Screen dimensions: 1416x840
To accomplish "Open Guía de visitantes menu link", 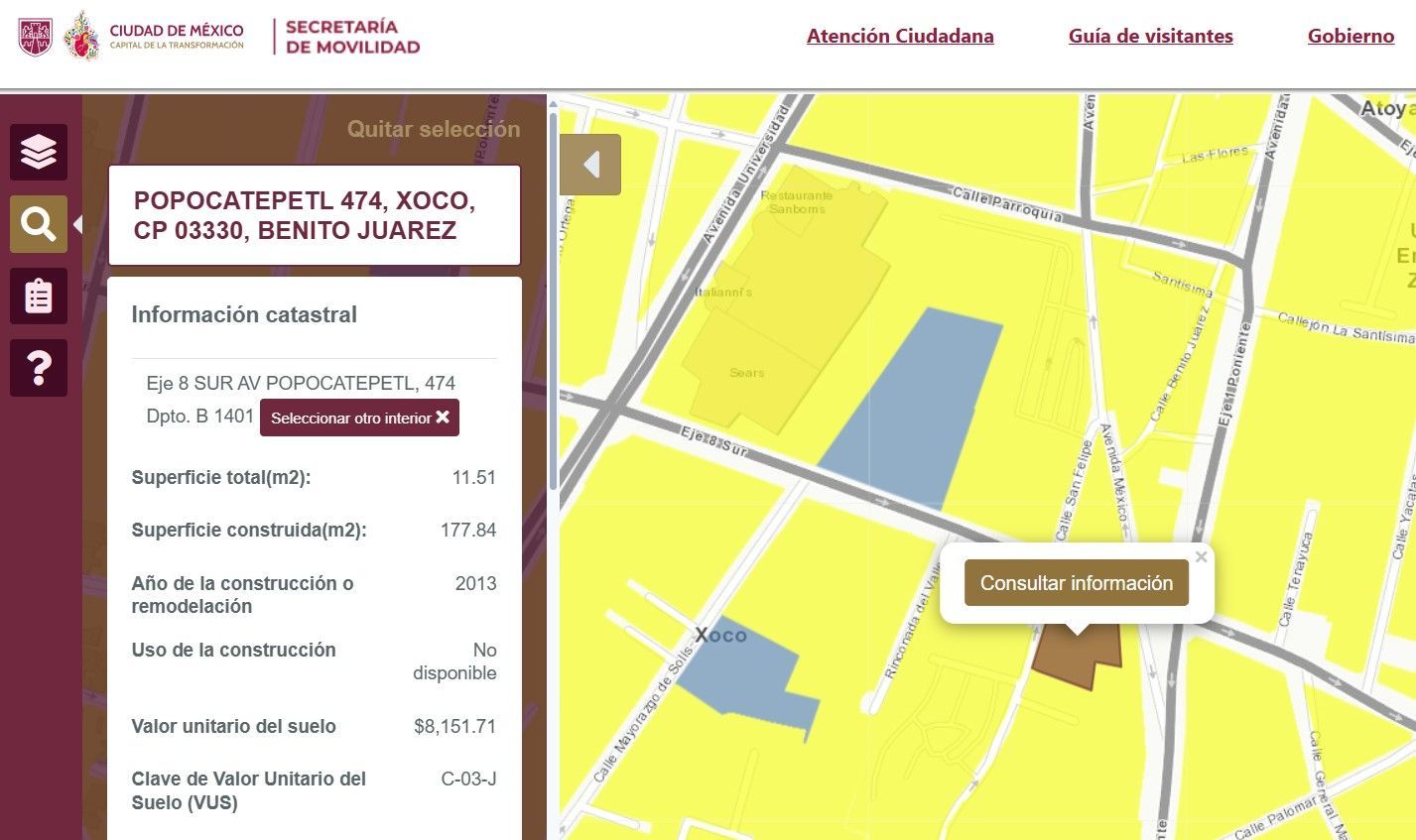I will tap(1150, 37).
